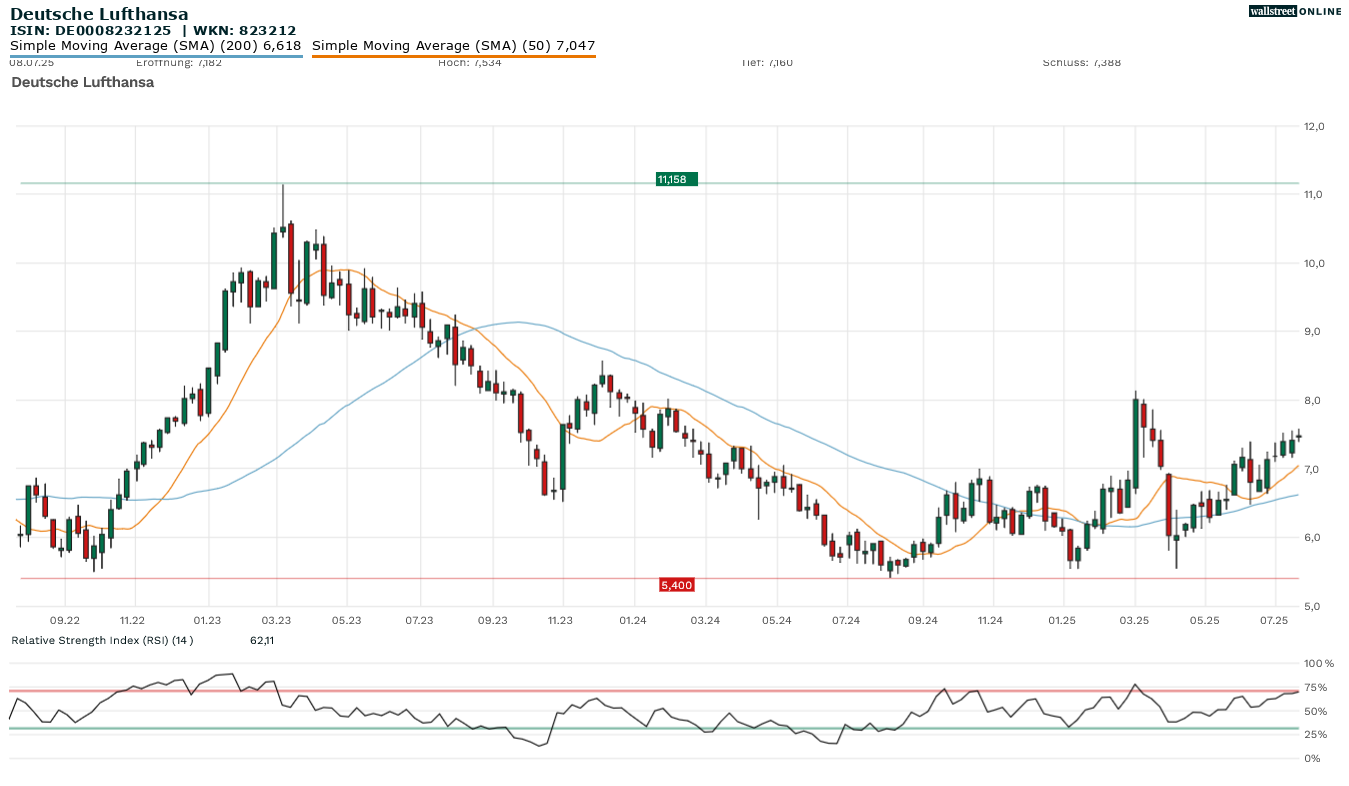Click the 100 % RSI axis label

click(x=1319, y=663)
